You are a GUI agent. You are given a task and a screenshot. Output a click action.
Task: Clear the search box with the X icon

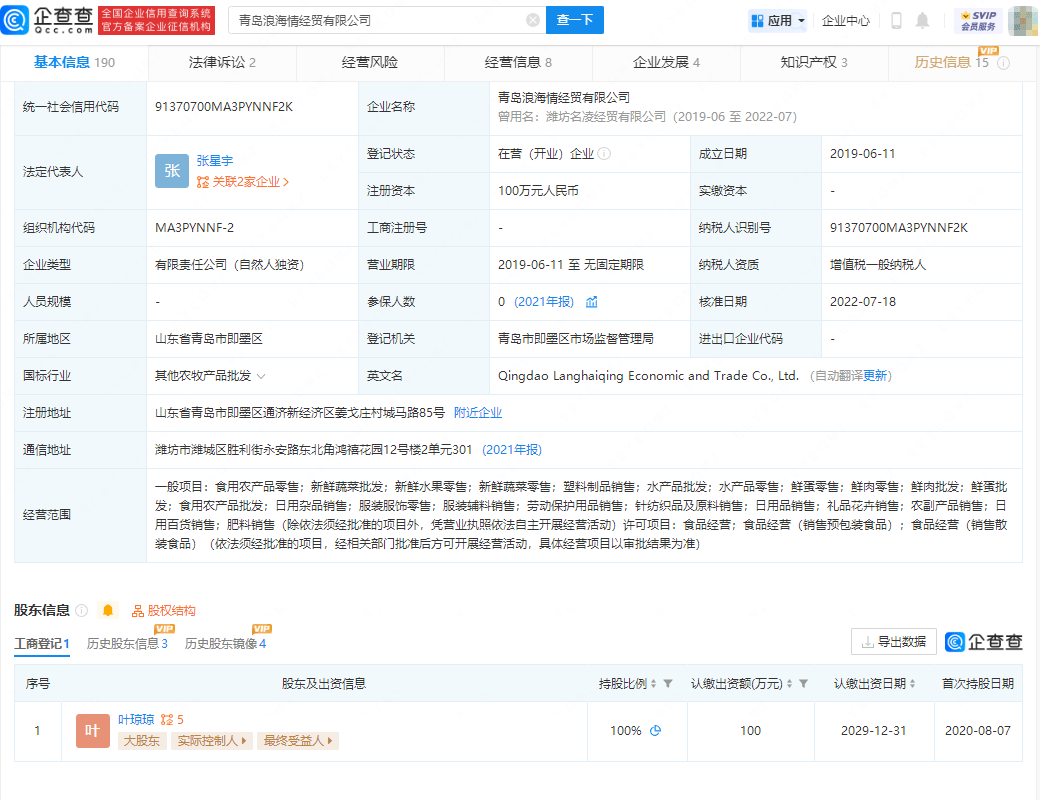point(533,20)
